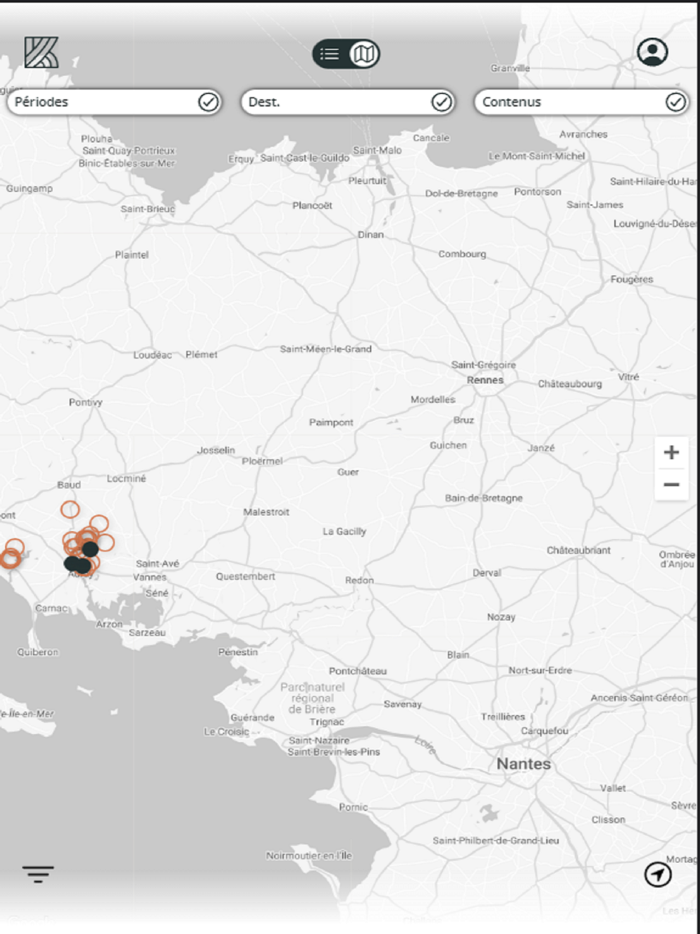Image resolution: width=700 pixels, height=934 pixels.
Task: Click the Rennes label on the map
Action: tap(485, 380)
